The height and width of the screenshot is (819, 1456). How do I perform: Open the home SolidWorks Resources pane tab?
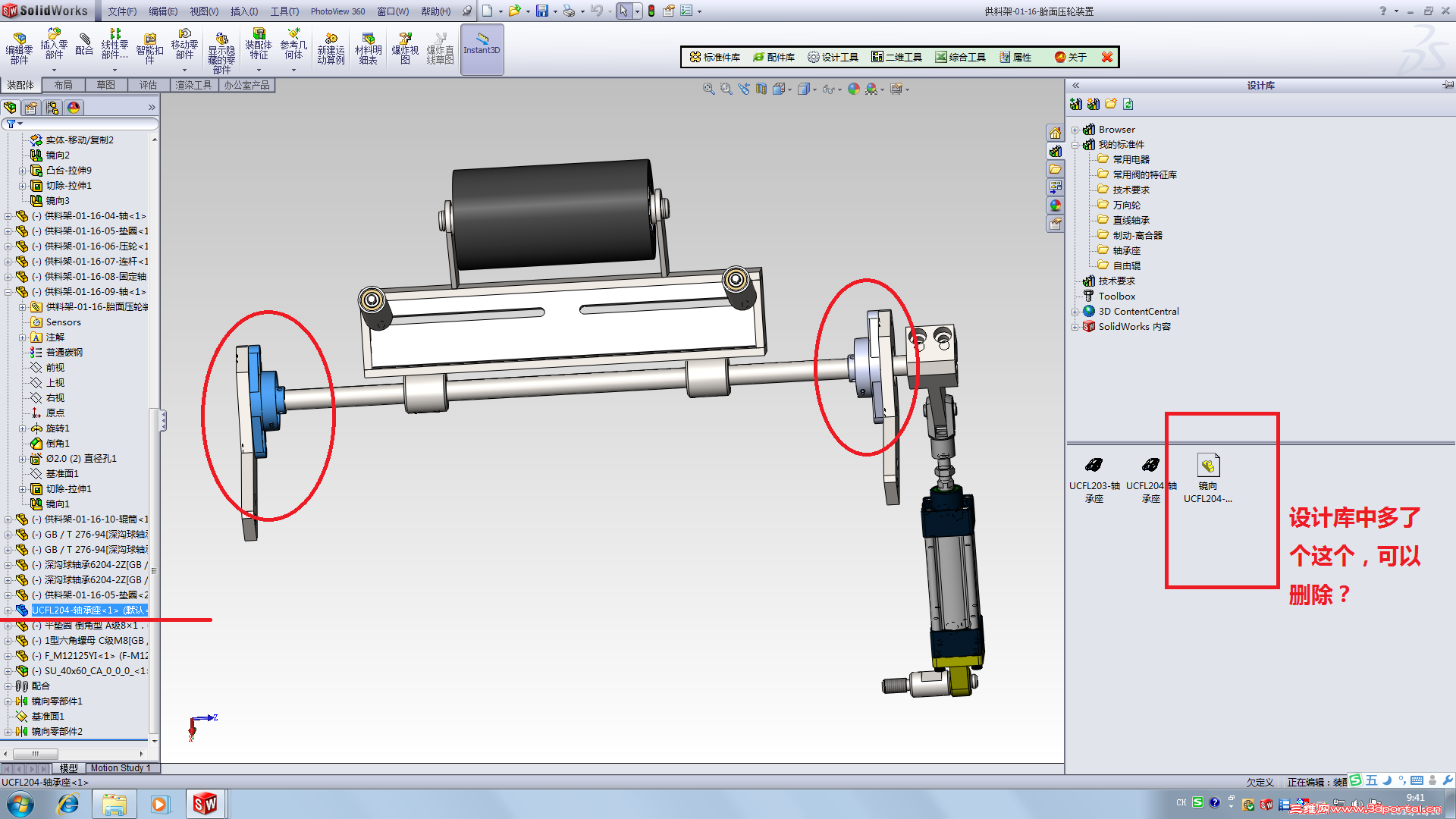click(x=1055, y=133)
